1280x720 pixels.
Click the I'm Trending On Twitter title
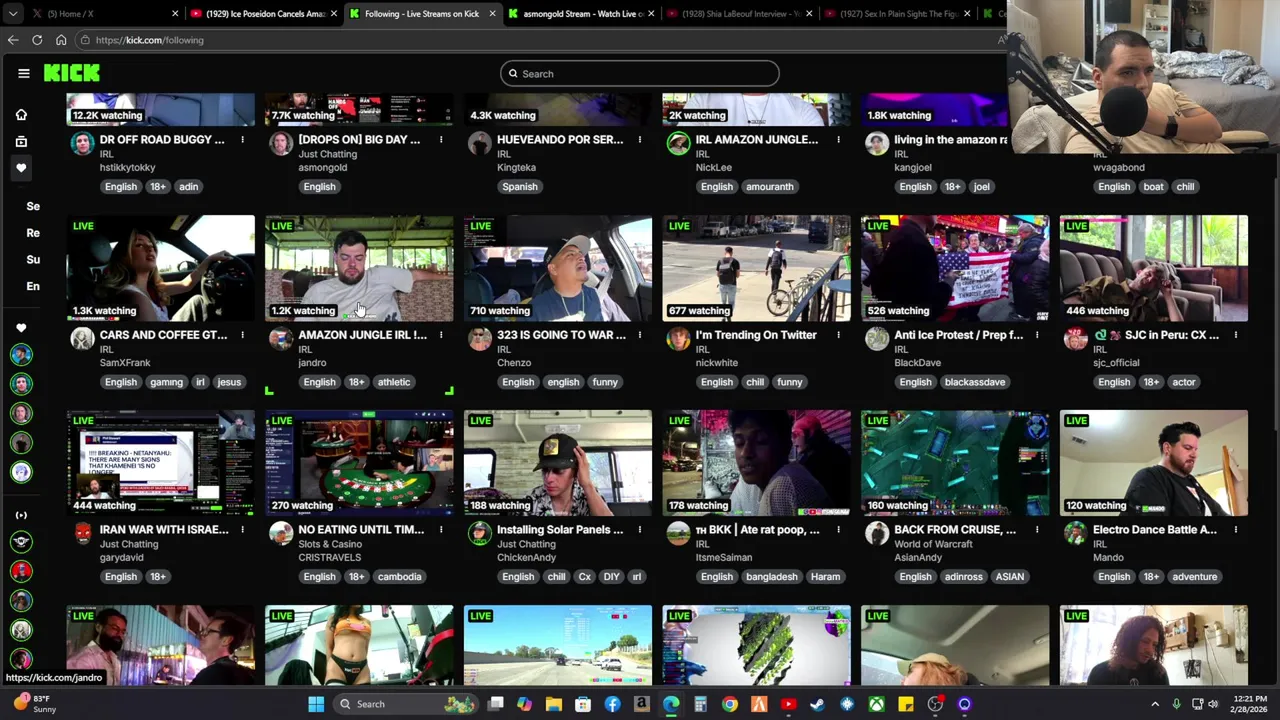[756, 335]
